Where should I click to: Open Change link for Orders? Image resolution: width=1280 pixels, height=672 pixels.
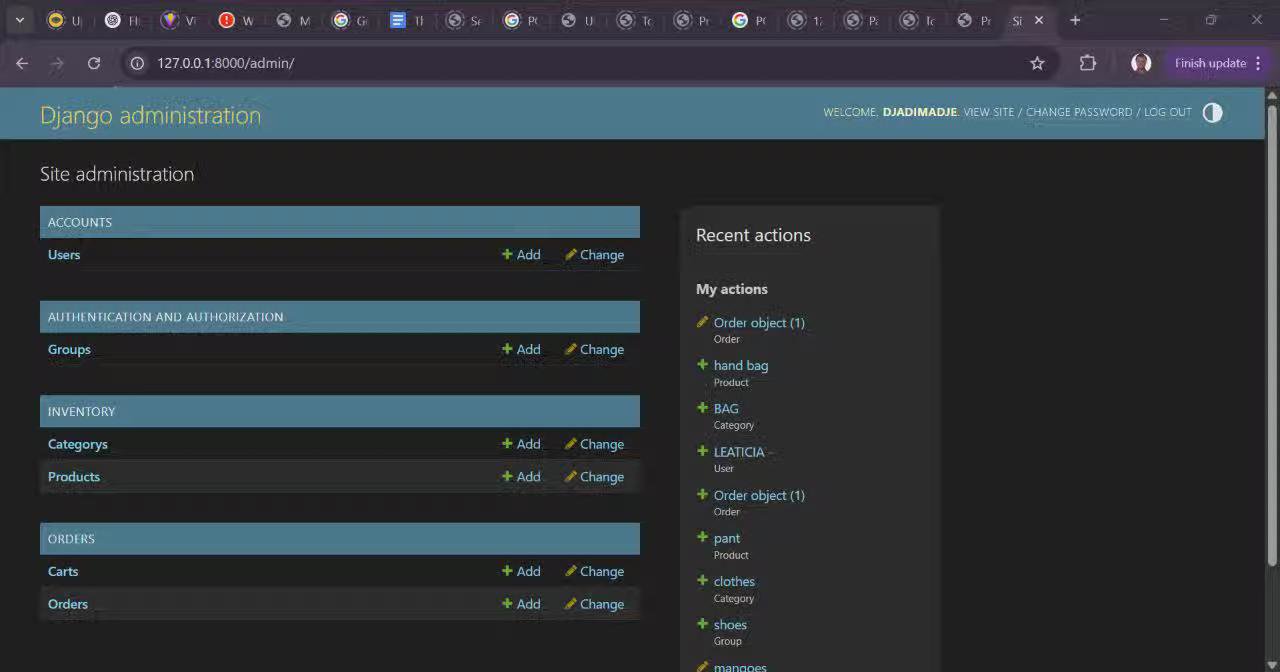click(594, 604)
